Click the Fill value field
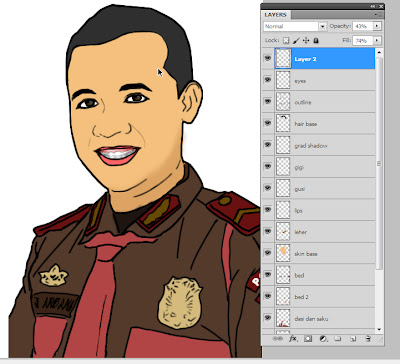 point(363,40)
